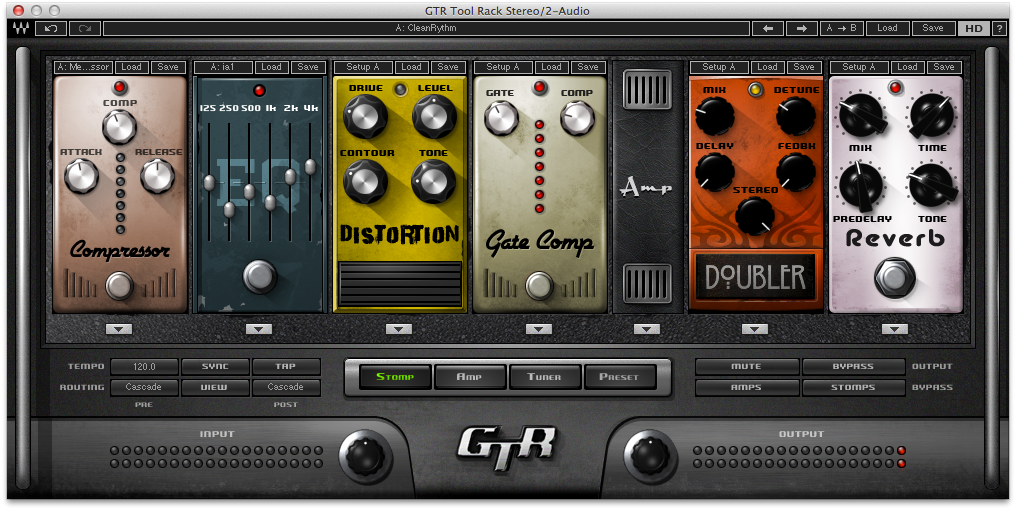Undo the last change
This screenshot has width=1016, height=510.
pos(51,29)
